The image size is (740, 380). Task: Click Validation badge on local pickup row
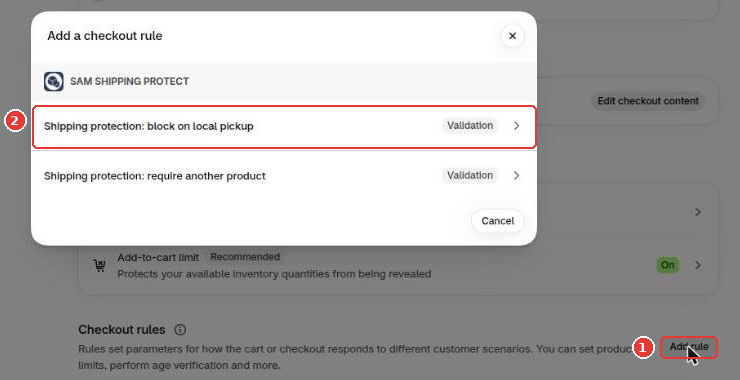[x=470, y=126]
